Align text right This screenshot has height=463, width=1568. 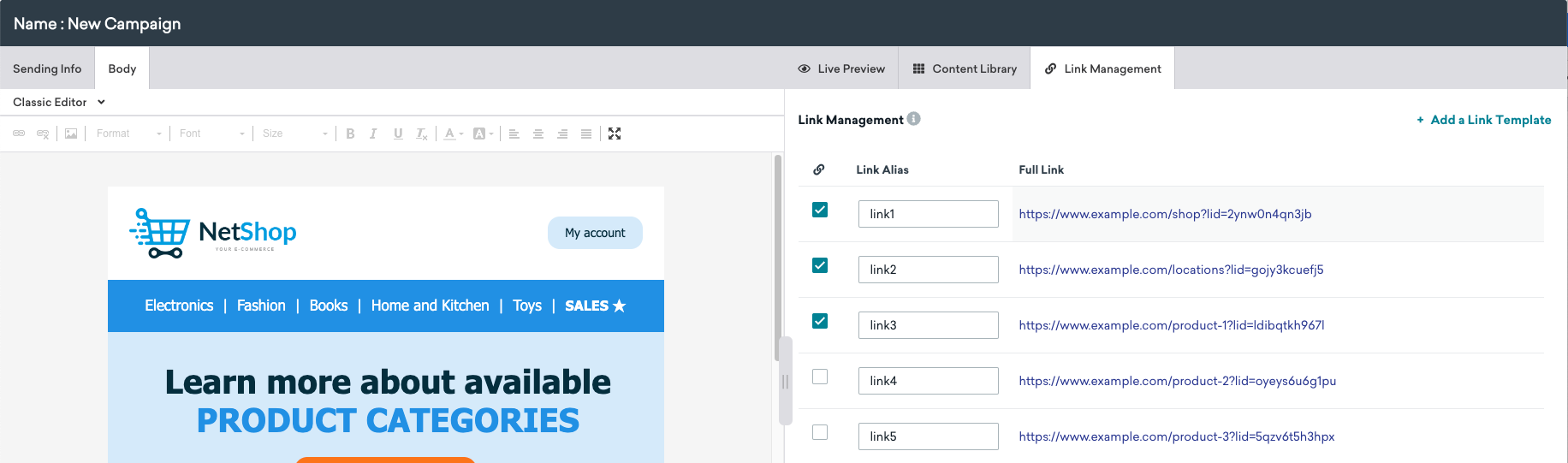pos(562,134)
